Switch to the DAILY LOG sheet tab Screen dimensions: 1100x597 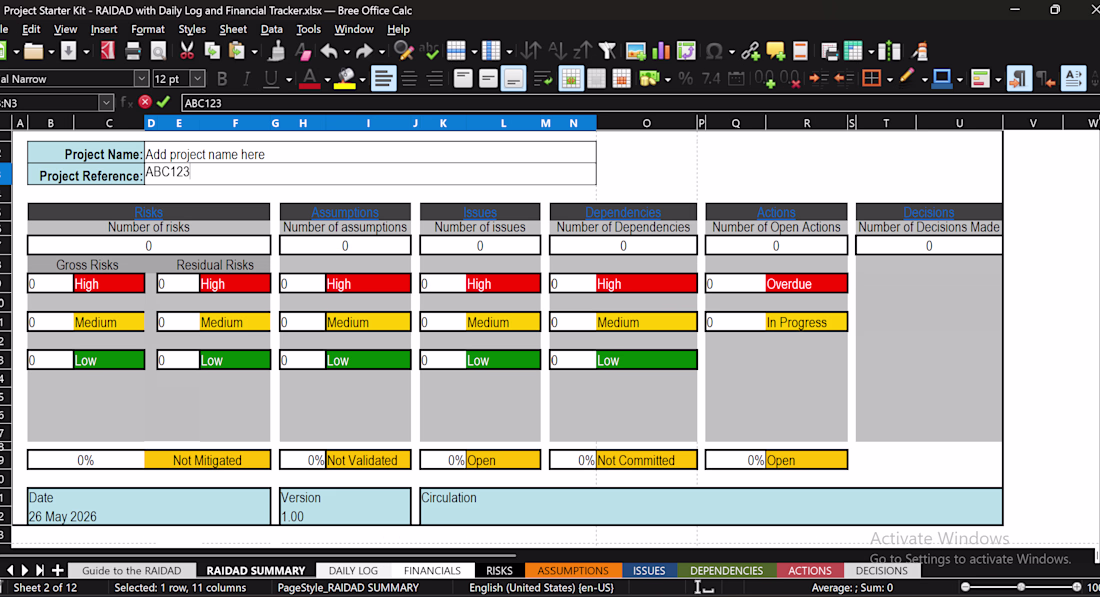pyautogui.click(x=353, y=570)
